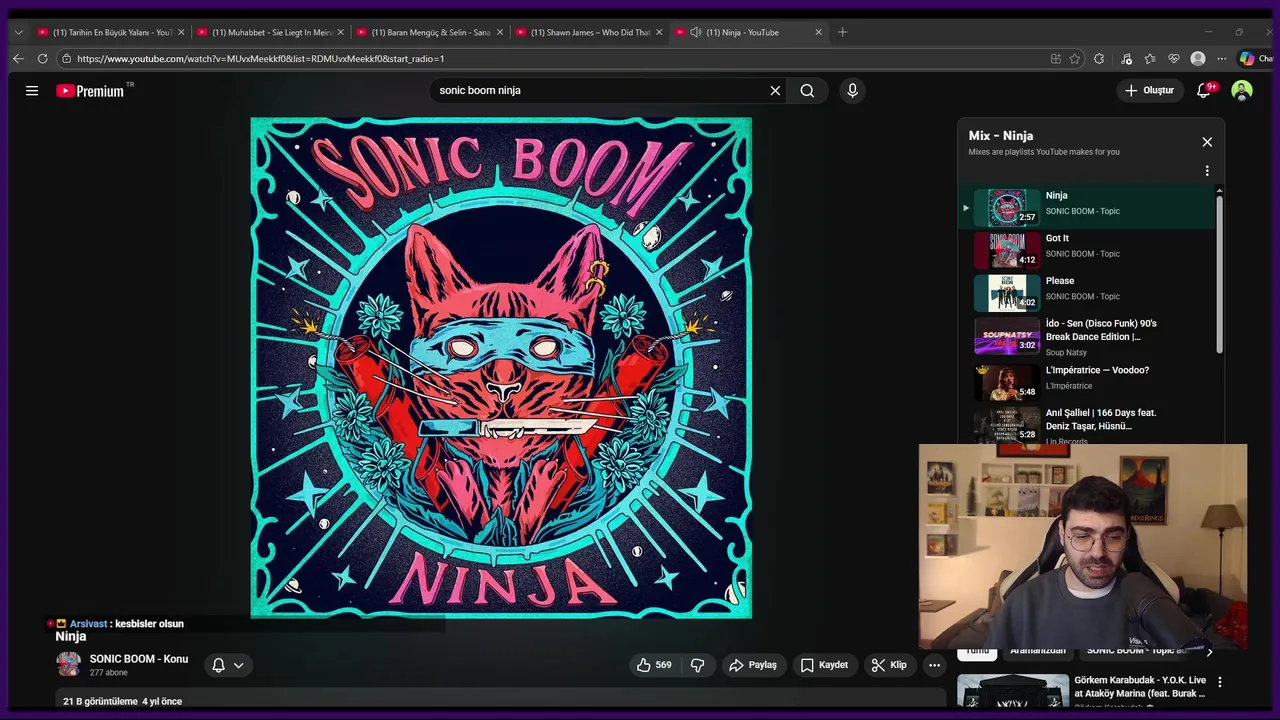The width and height of the screenshot is (1280, 720).
Task: Run search with the magnifier button
Action: 807,91
